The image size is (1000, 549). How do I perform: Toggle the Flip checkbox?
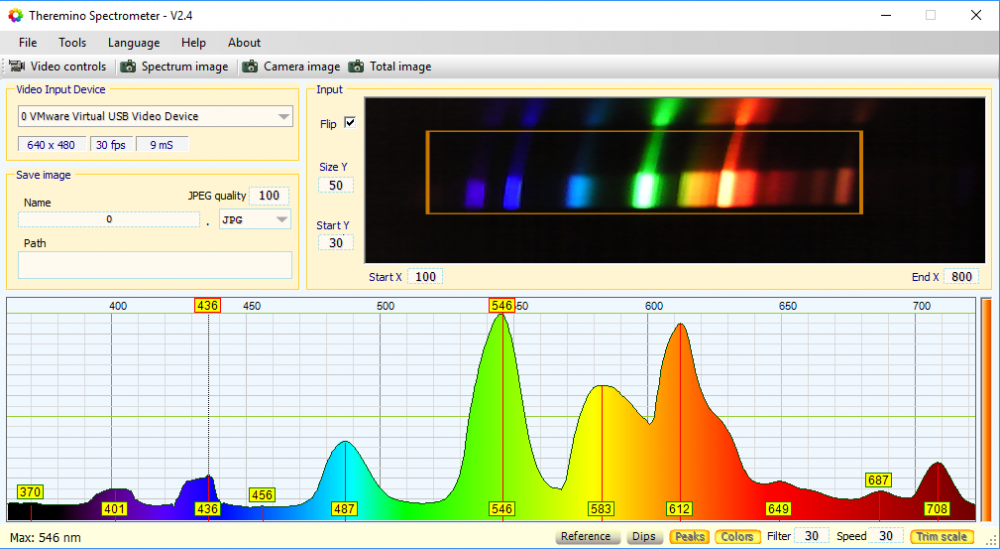tap(349, 122)
